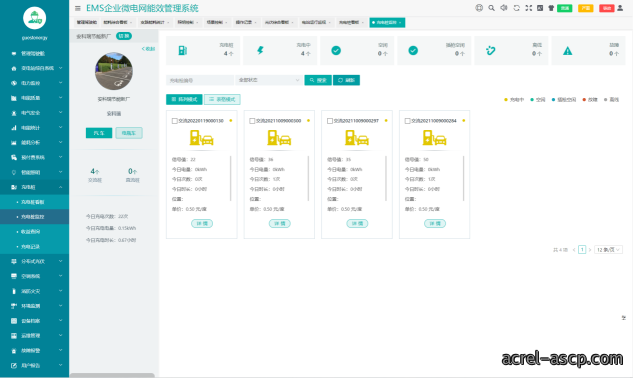Image resolution: width=633 pixels, height=378 pixels.
Task: Click the company logo above guestenergy
Action: tap(34, 18)
